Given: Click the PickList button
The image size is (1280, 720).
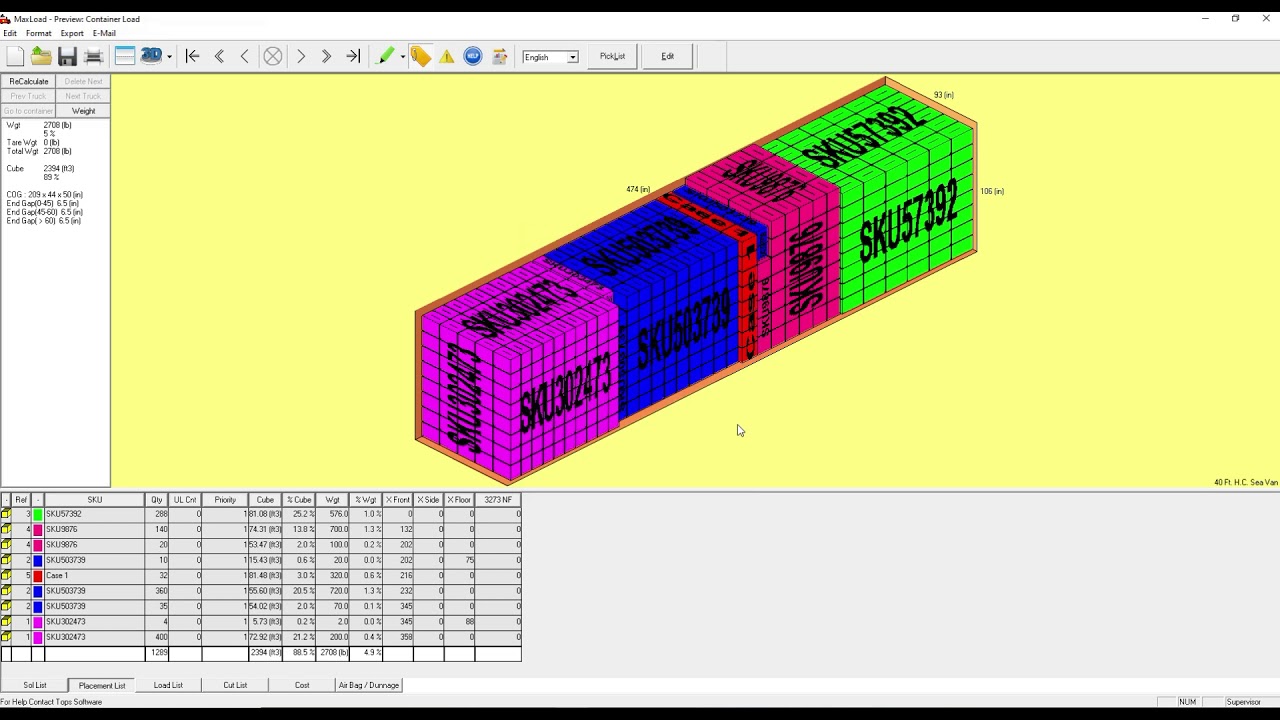Looking at the screenshot, I should tap(613, 56).
